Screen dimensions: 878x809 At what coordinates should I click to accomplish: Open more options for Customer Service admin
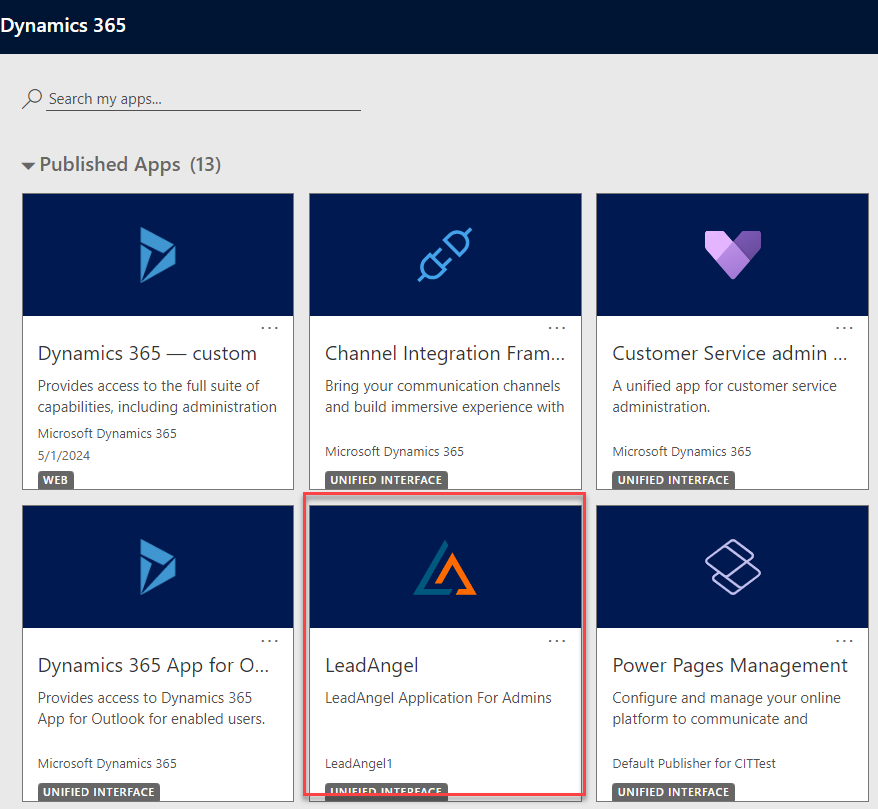point(844,328)
